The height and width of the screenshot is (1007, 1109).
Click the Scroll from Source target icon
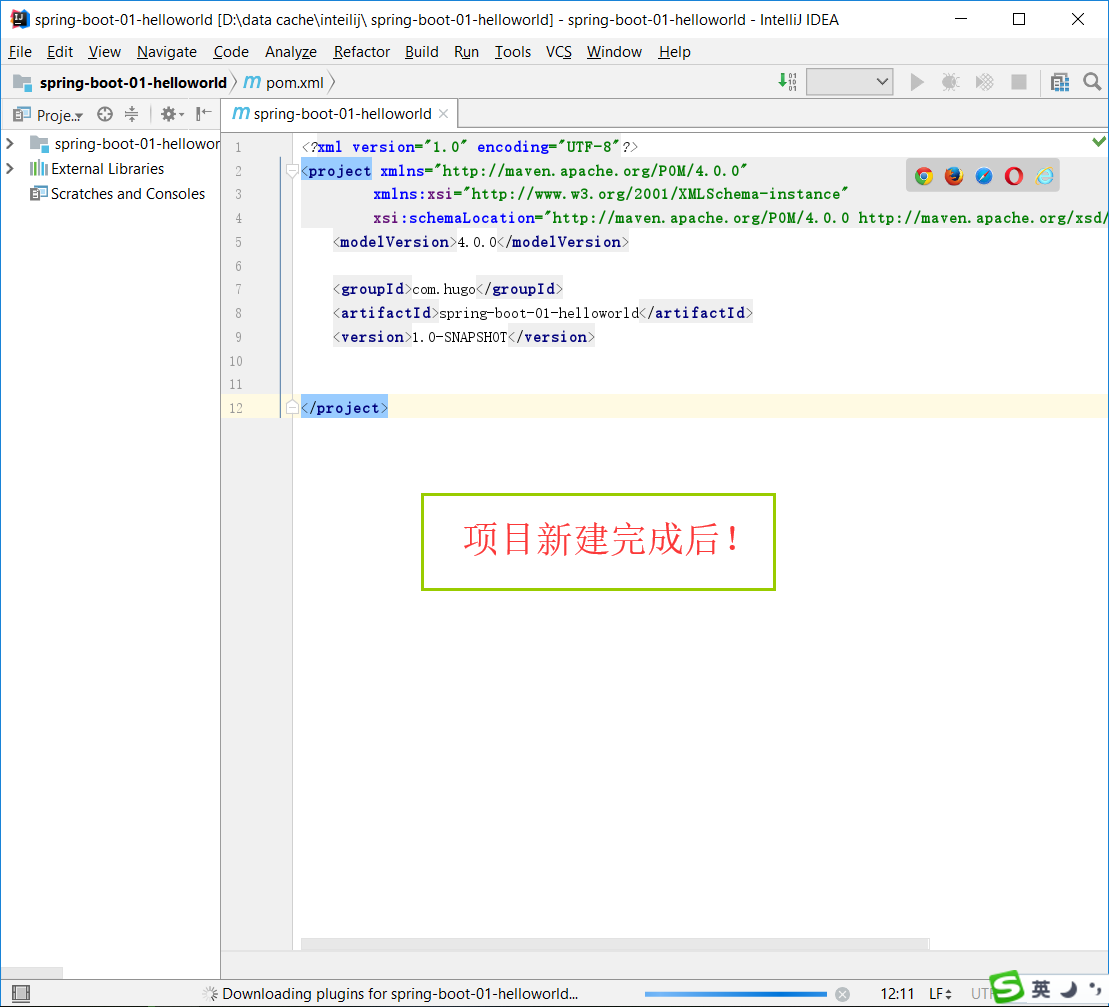pyautogui.click(x=105, y=114)
